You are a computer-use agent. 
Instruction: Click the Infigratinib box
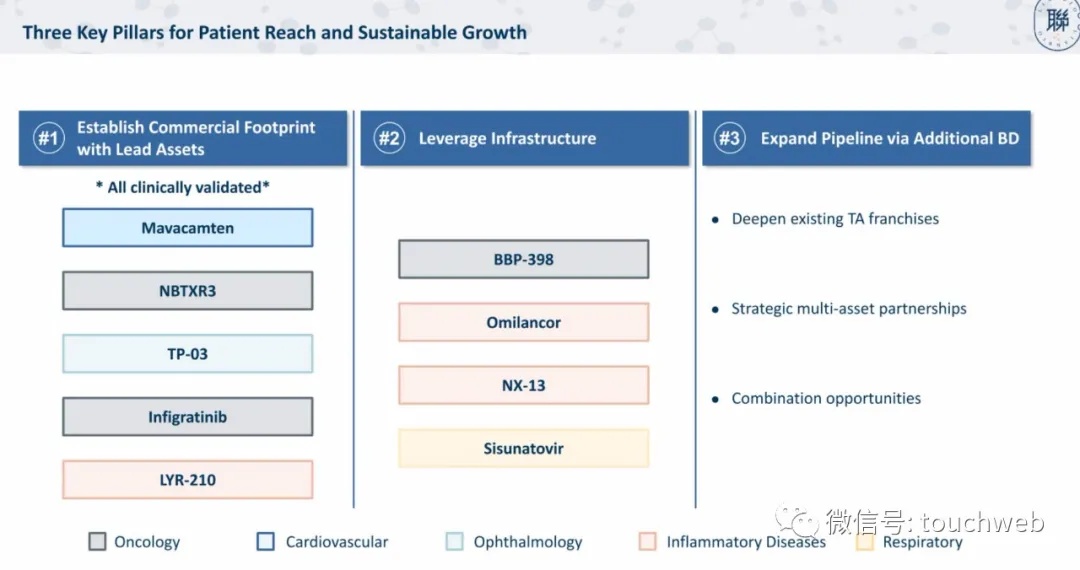point(187,416)
